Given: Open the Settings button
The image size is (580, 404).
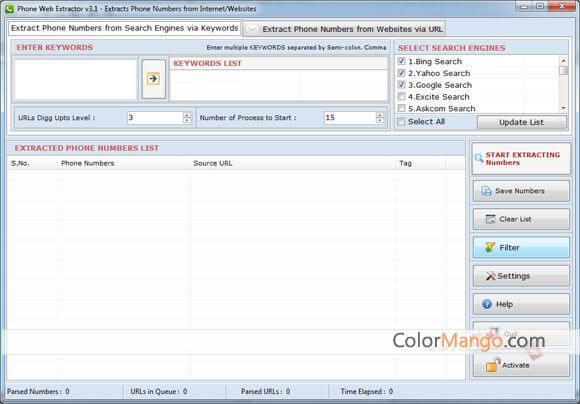Looking at the screenshot, I should click(x=521, y=276).
